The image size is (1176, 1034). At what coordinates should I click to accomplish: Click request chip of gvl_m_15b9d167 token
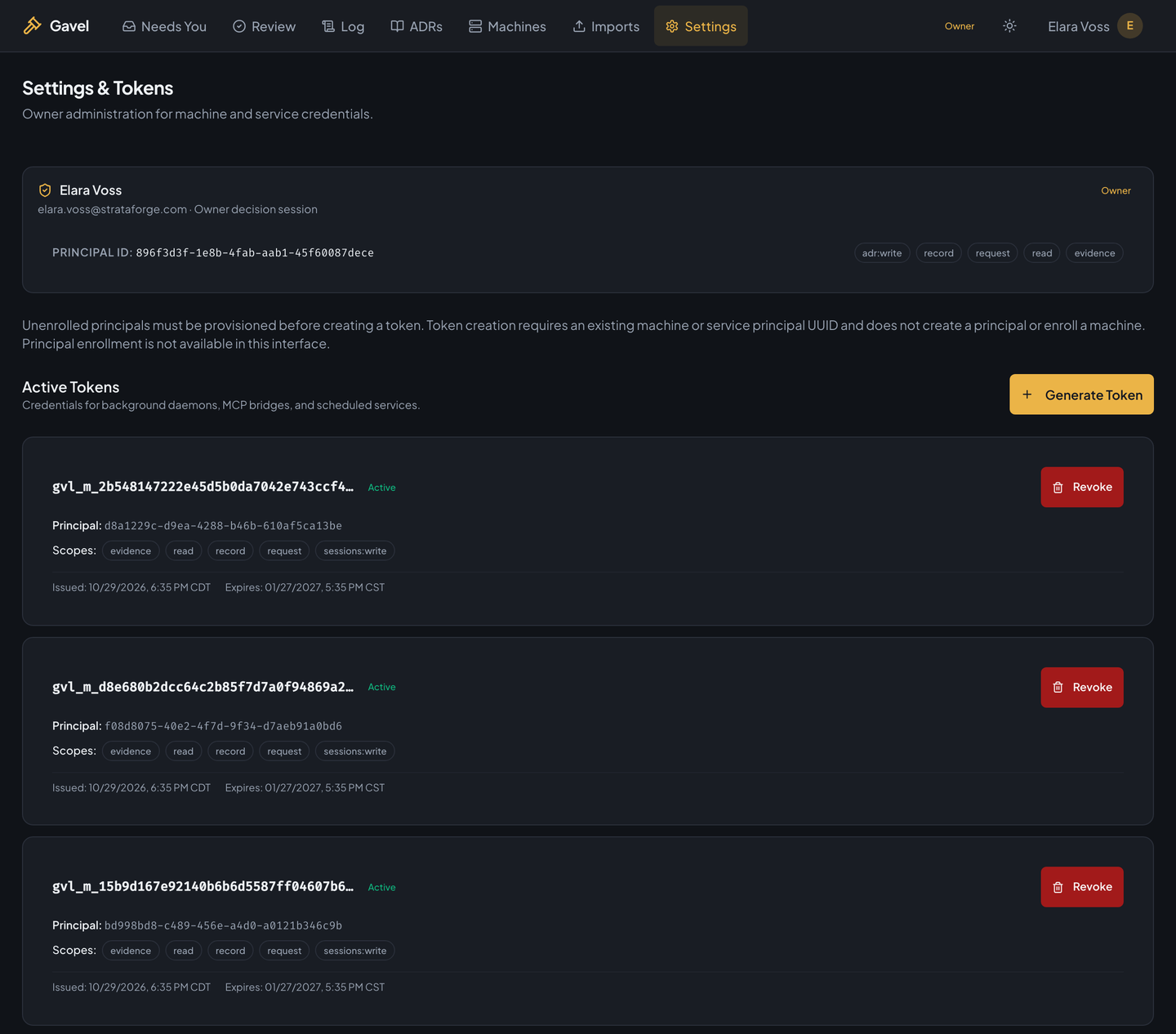tap(284, 951)
